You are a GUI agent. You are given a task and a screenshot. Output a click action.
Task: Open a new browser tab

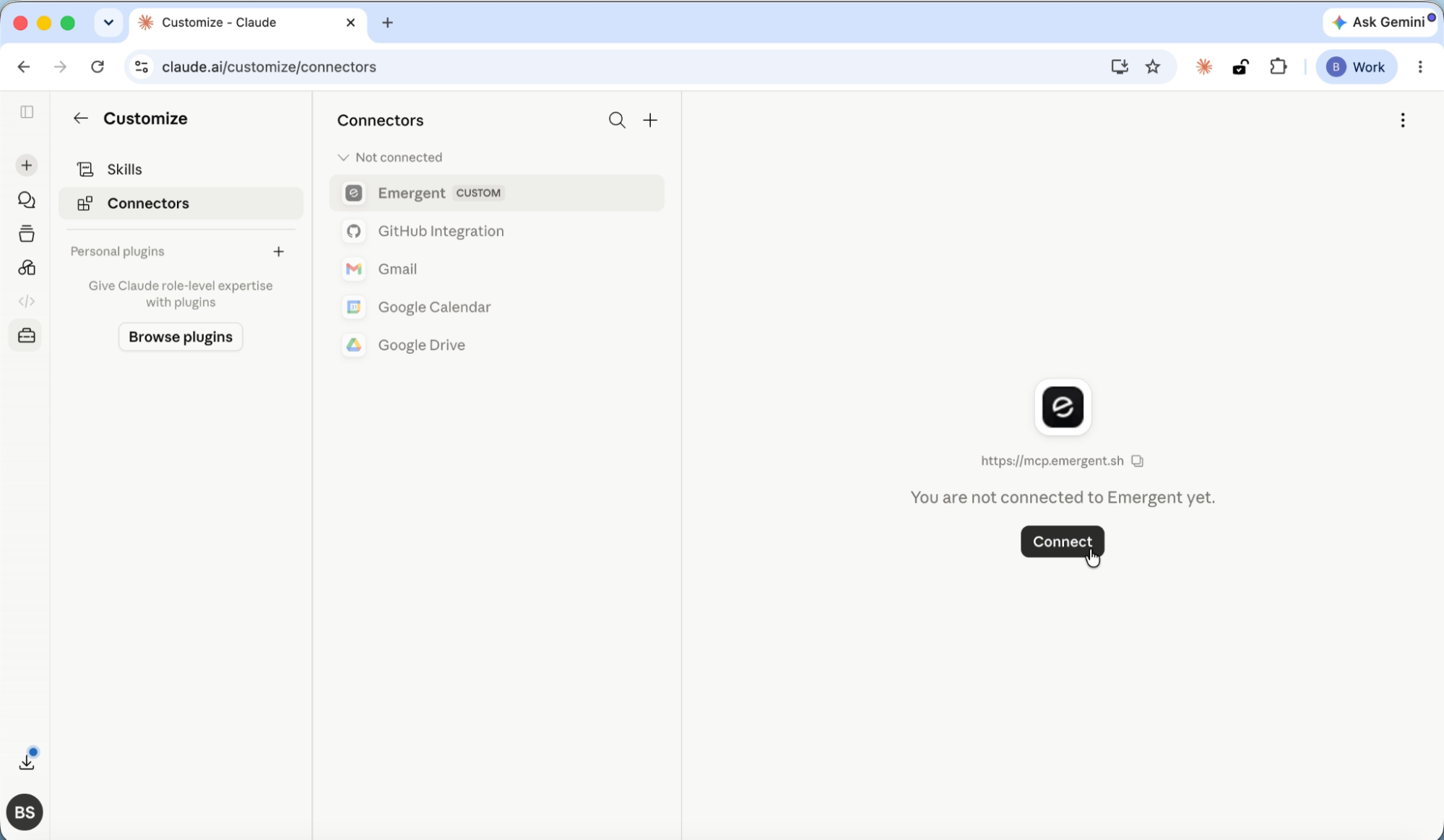tap(388, 22)
